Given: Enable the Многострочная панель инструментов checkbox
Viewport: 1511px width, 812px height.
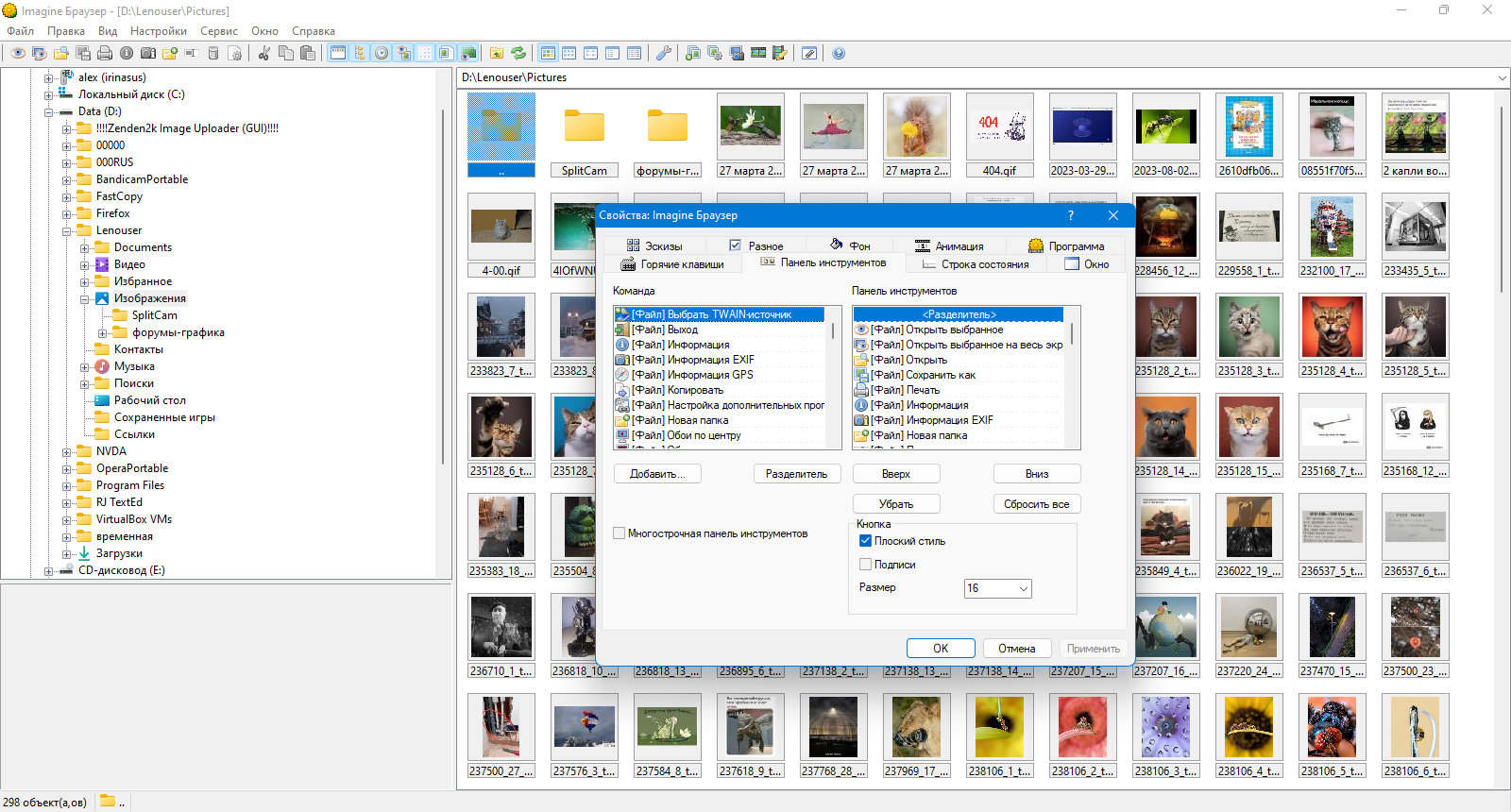Looking at the screenshot, I should (620, 533).
